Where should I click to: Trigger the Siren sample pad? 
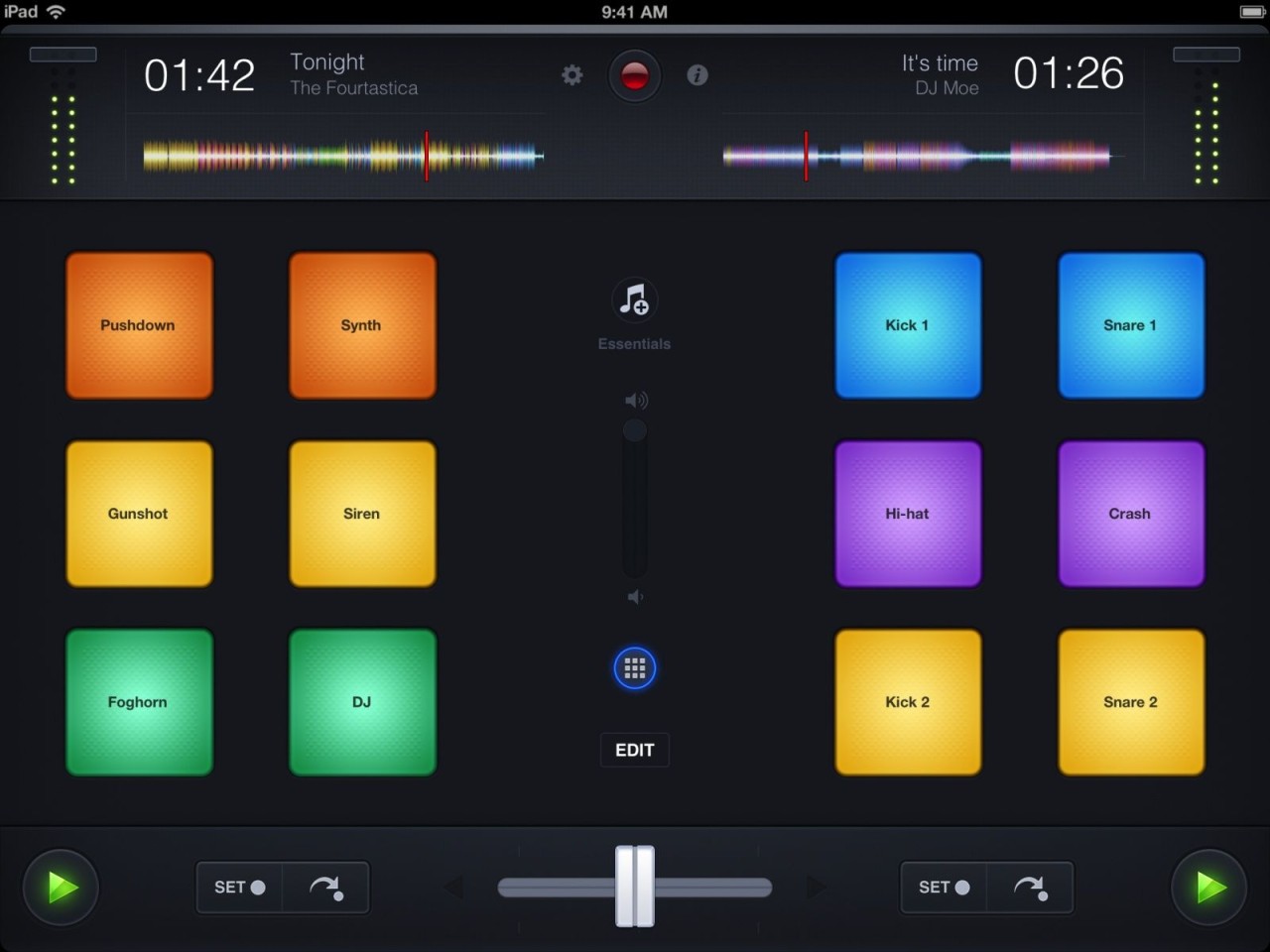coord(361,513)
